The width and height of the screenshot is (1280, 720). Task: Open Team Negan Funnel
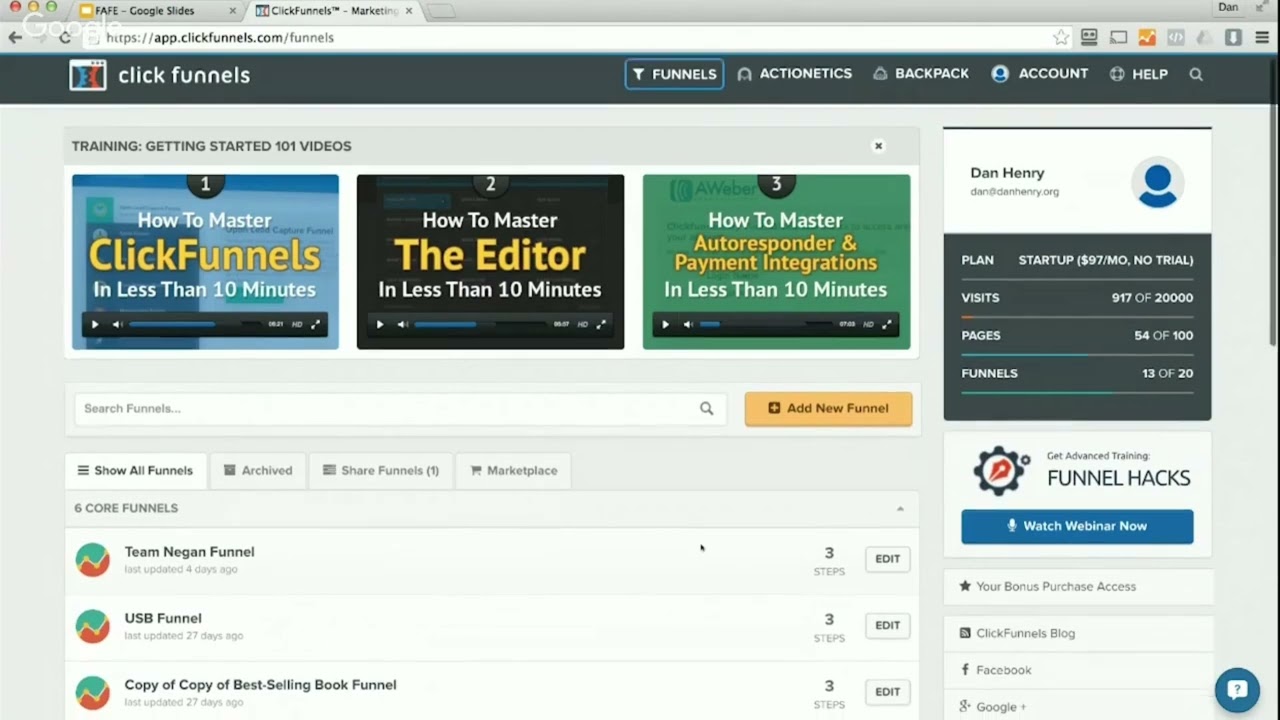coord(189,552)
